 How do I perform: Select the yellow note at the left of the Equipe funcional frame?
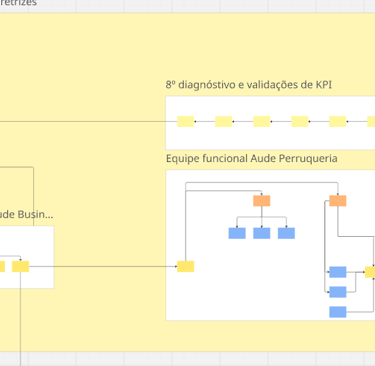coord(186,266)
